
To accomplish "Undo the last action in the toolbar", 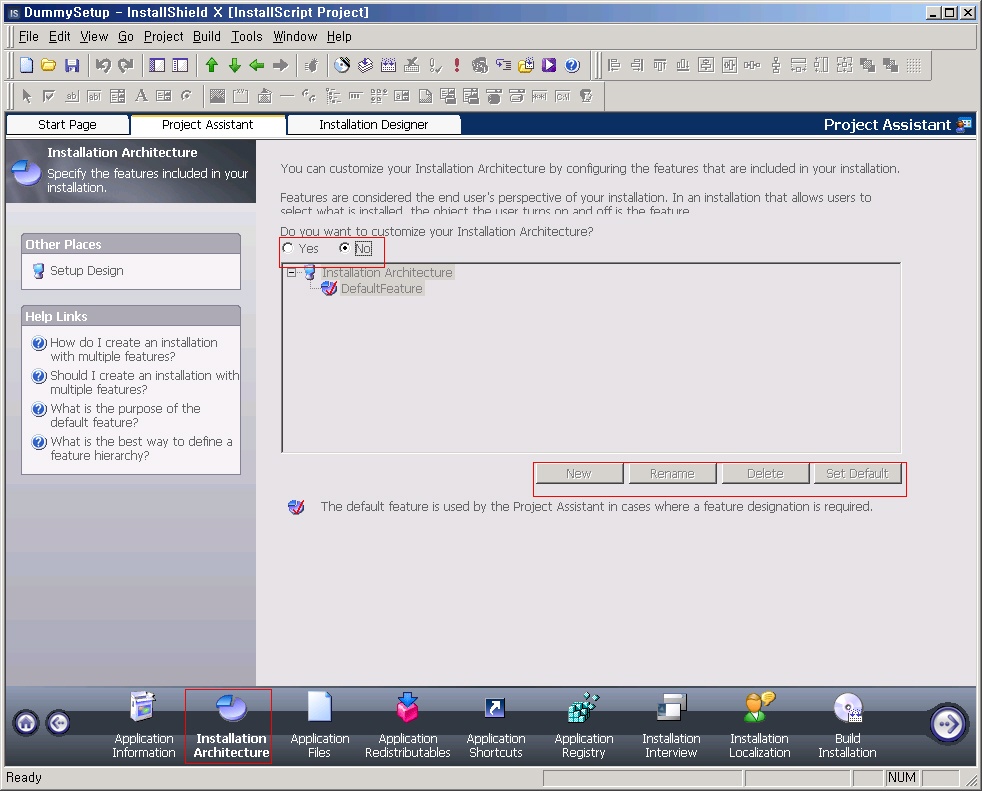I will point(103,65).
